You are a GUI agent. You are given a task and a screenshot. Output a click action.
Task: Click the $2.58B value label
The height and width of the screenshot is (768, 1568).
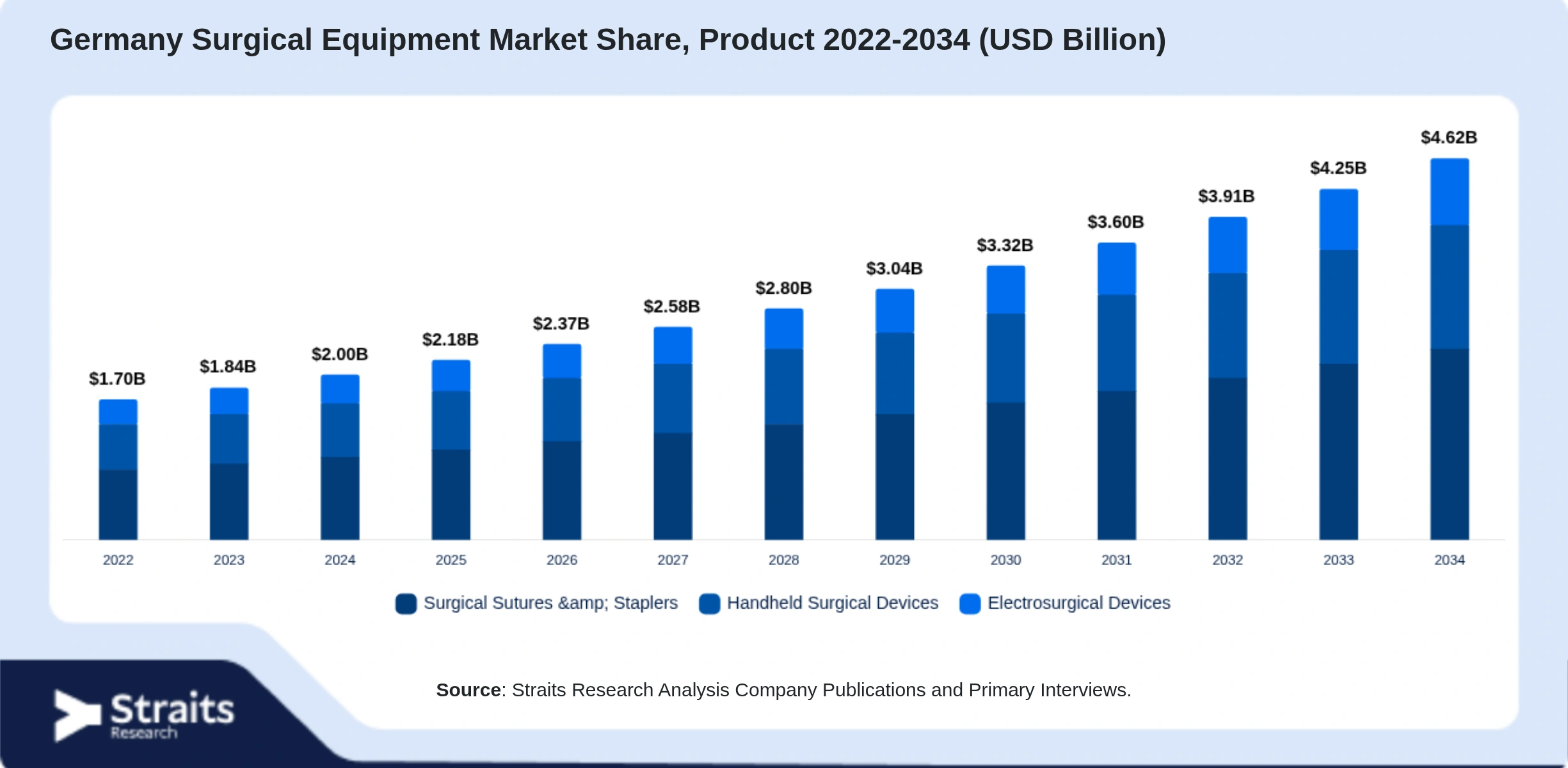point(672,307)
